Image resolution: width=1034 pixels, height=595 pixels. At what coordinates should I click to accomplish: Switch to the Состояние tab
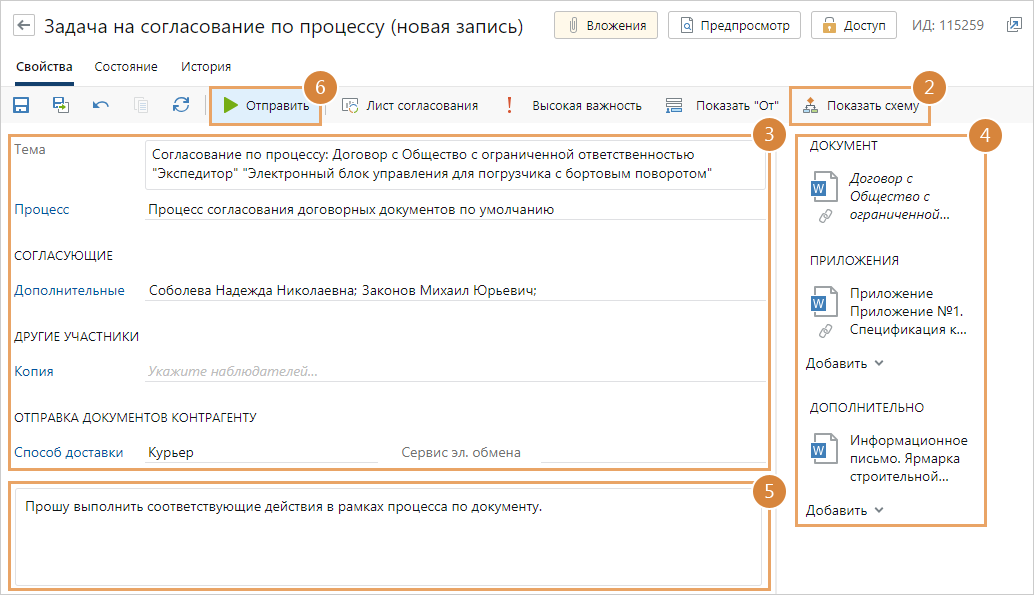126,67
